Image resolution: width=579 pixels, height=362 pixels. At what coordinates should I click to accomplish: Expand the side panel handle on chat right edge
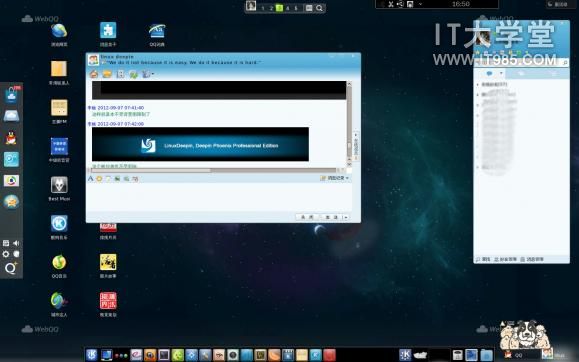pyautogui.click(x=356, y=146)
